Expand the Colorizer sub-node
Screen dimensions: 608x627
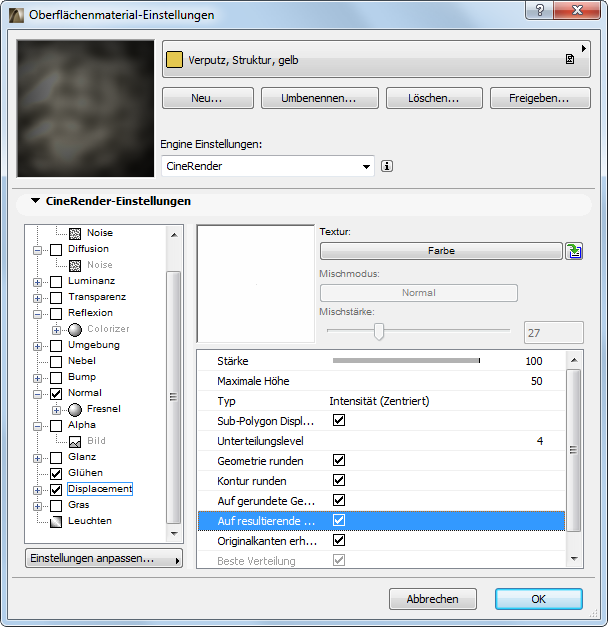[56, 330]
